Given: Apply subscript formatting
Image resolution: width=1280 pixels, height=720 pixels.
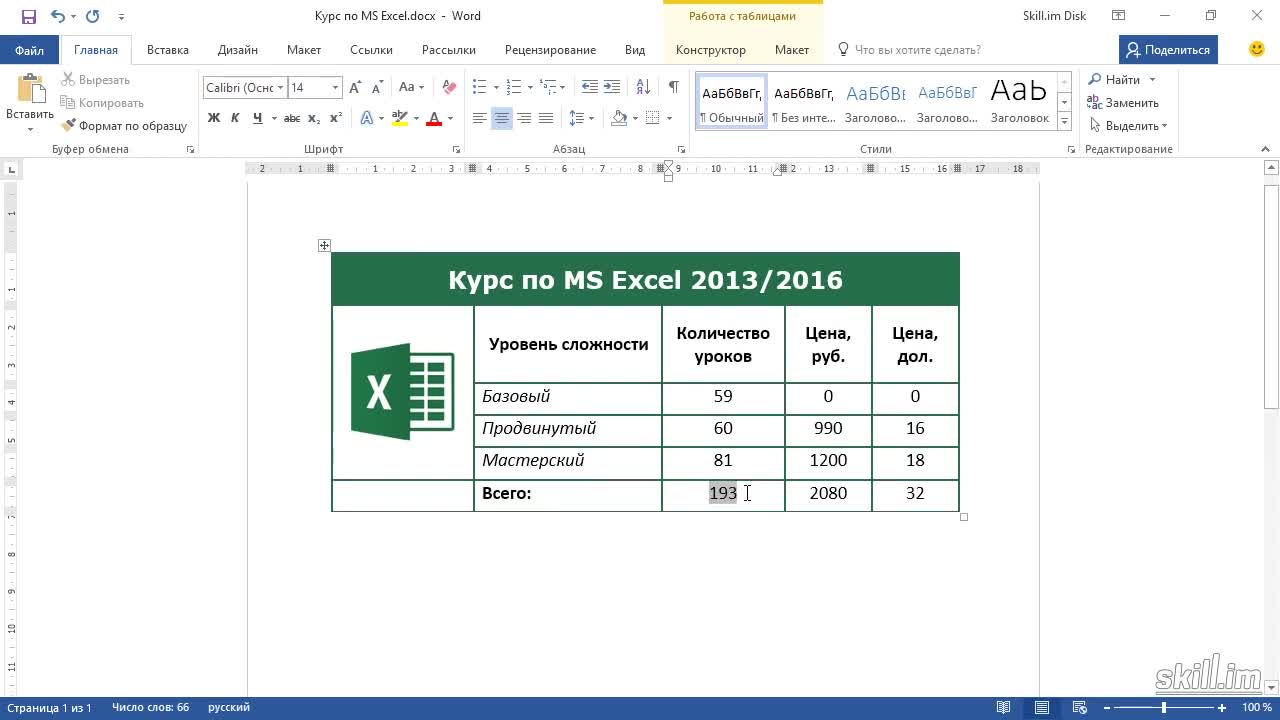Looking at the screenshot, I should (x=314, y=118).
